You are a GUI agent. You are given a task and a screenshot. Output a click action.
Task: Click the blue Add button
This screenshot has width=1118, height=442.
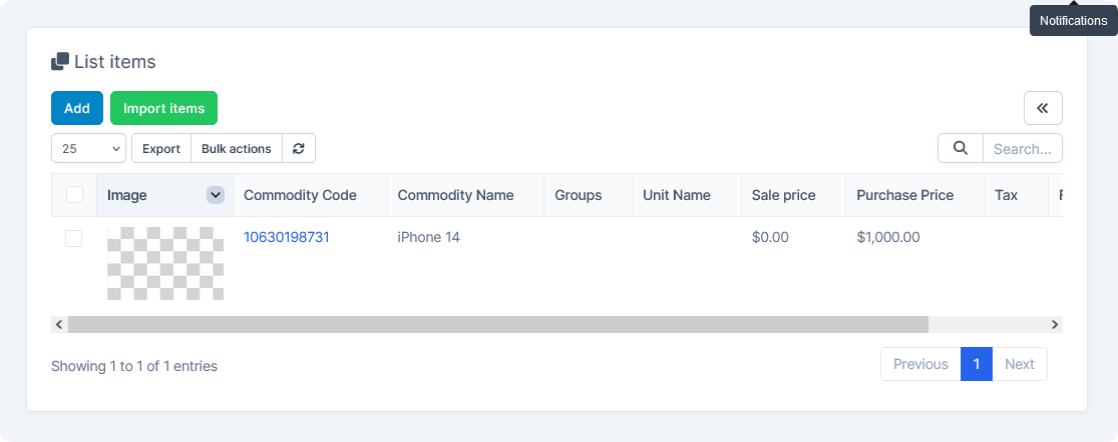point(77,108)
